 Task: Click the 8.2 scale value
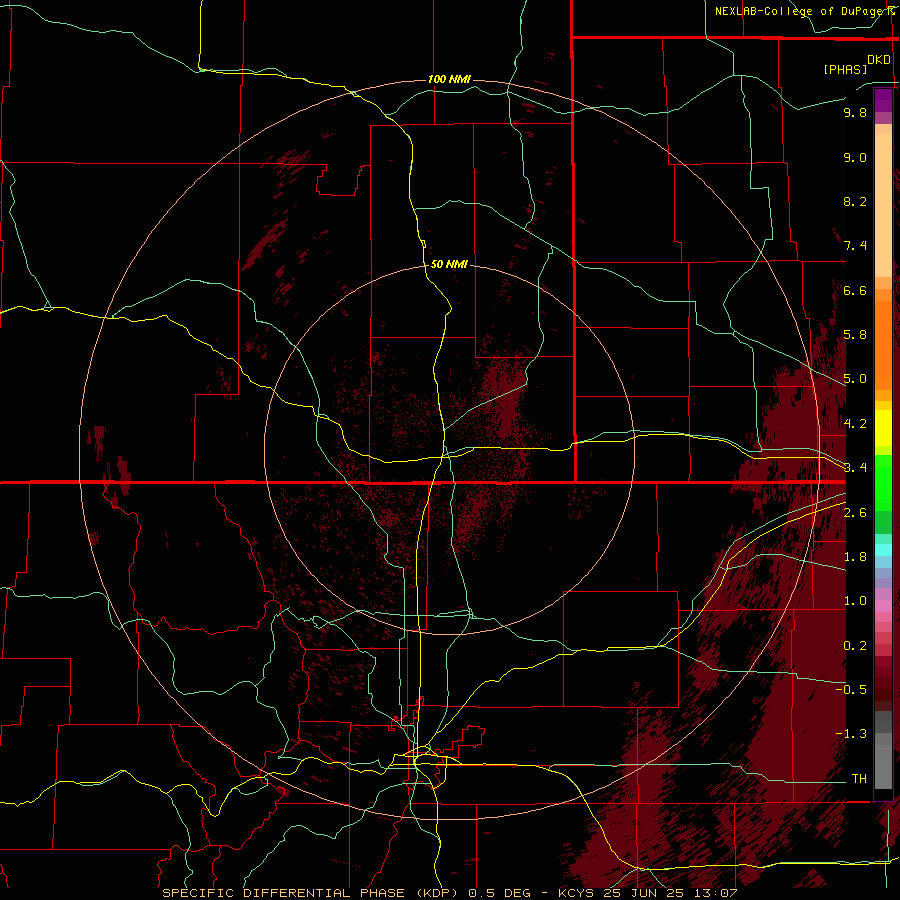(855, 201)
